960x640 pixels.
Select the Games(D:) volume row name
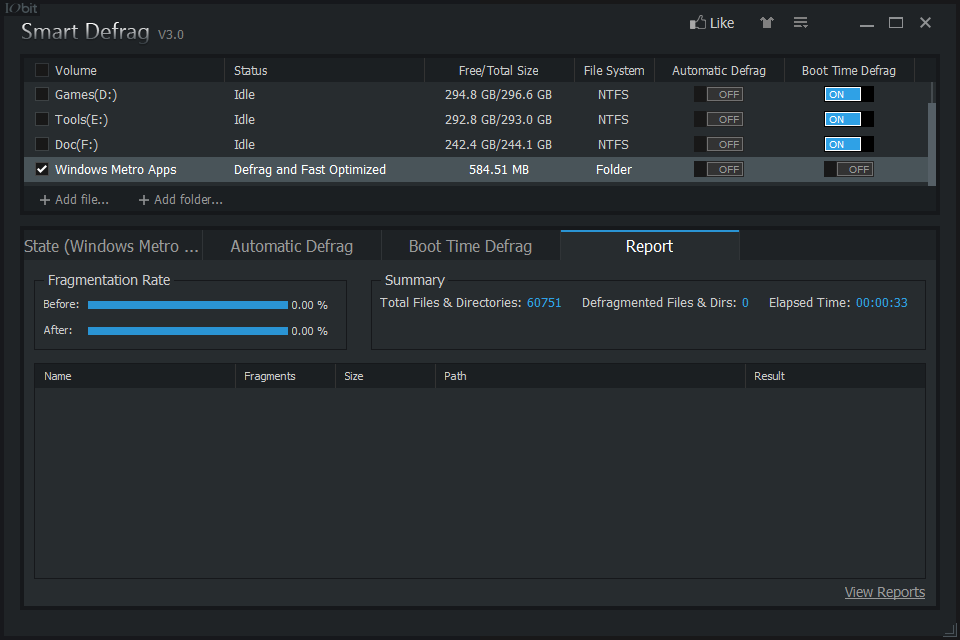[86, 94]
